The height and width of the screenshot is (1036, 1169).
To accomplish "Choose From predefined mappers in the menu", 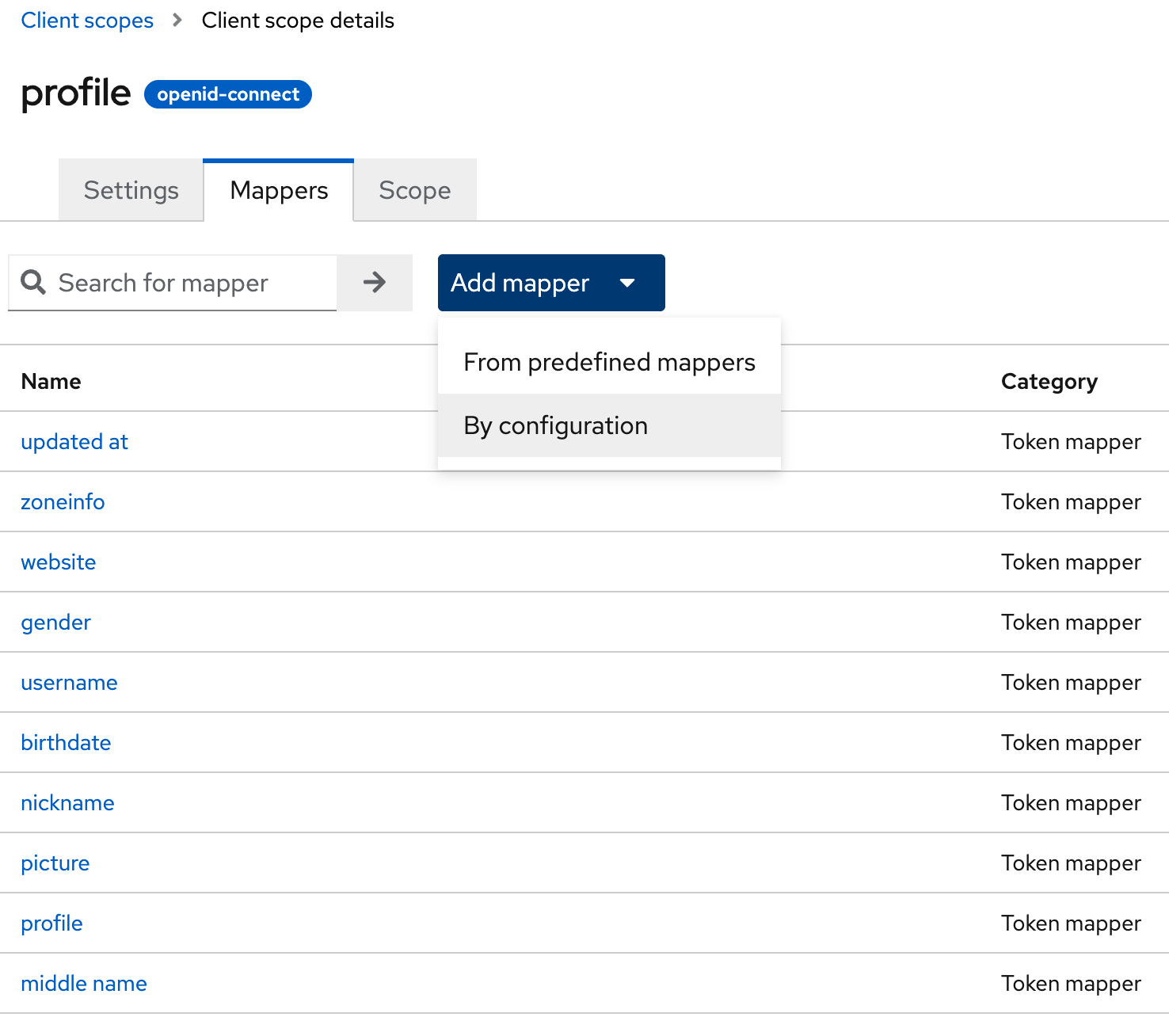I will (608, 362).
